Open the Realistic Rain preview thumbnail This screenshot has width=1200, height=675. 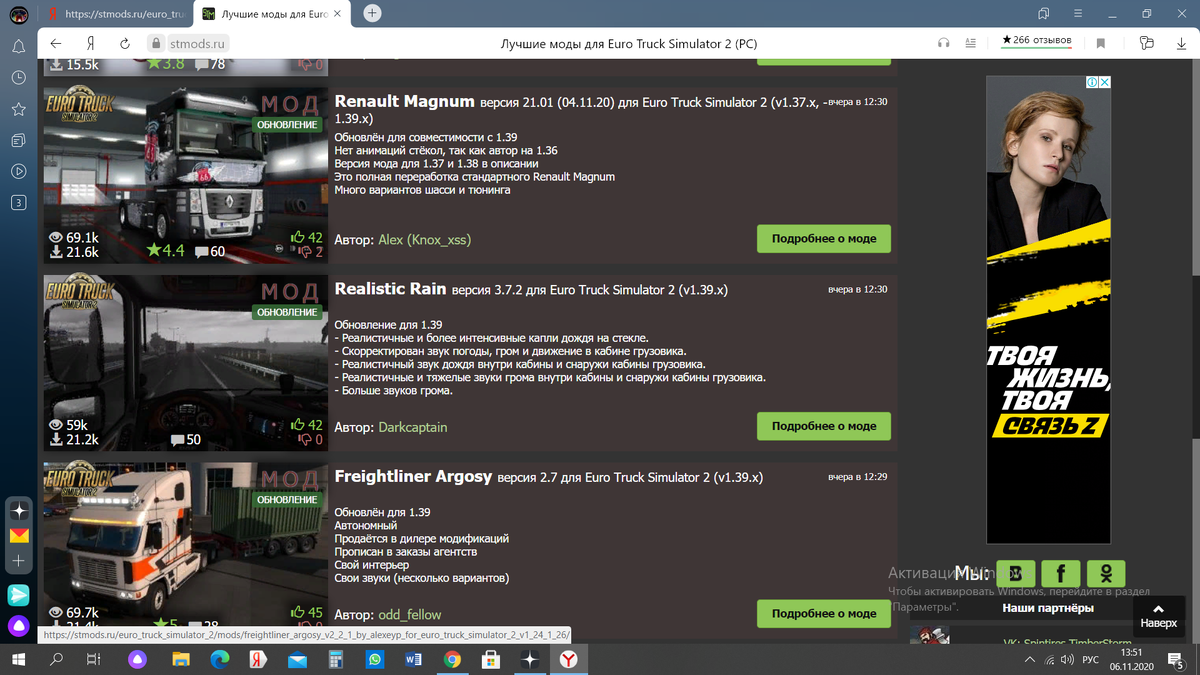click(x=186, y=362)
